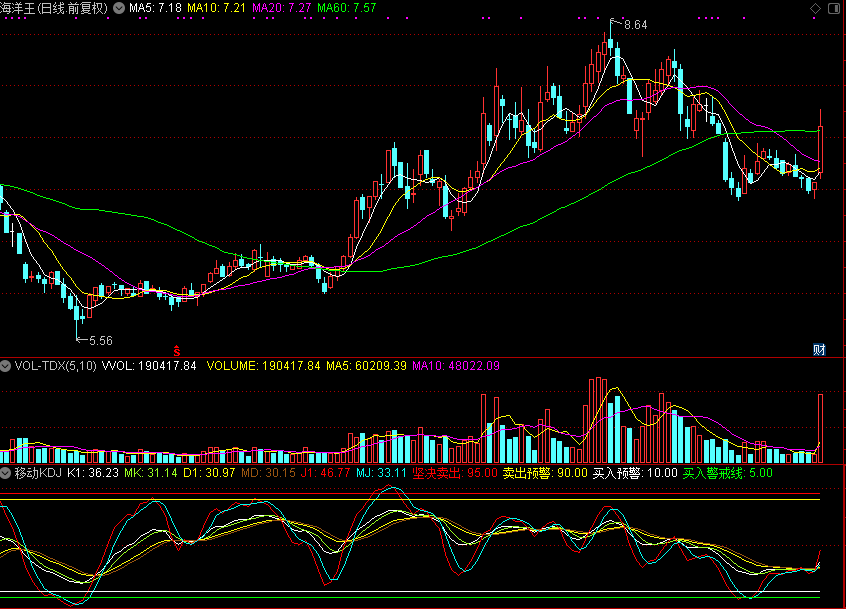Expand the VOL-TDX indicator dropdown arrow

[6, 366]
